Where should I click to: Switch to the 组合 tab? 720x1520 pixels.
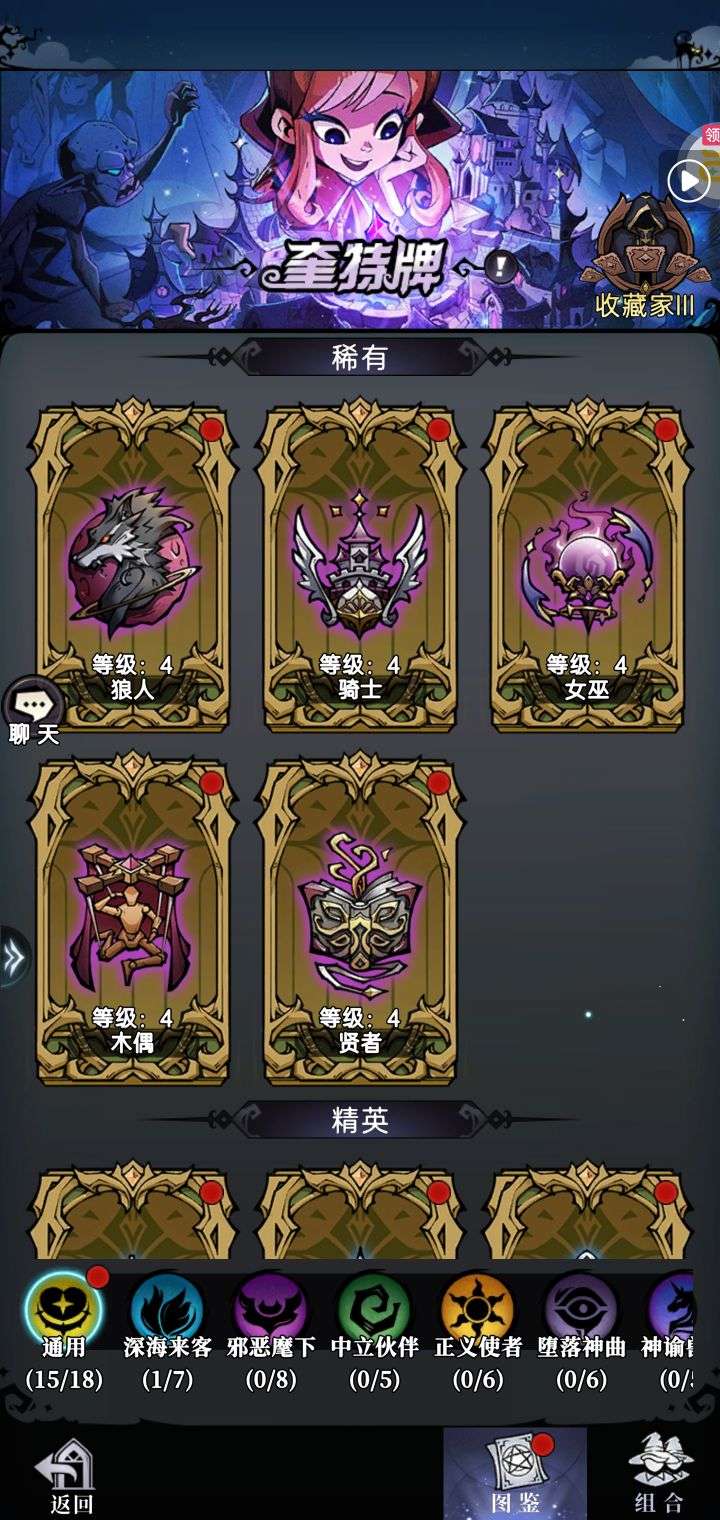tap(660, 1476)
